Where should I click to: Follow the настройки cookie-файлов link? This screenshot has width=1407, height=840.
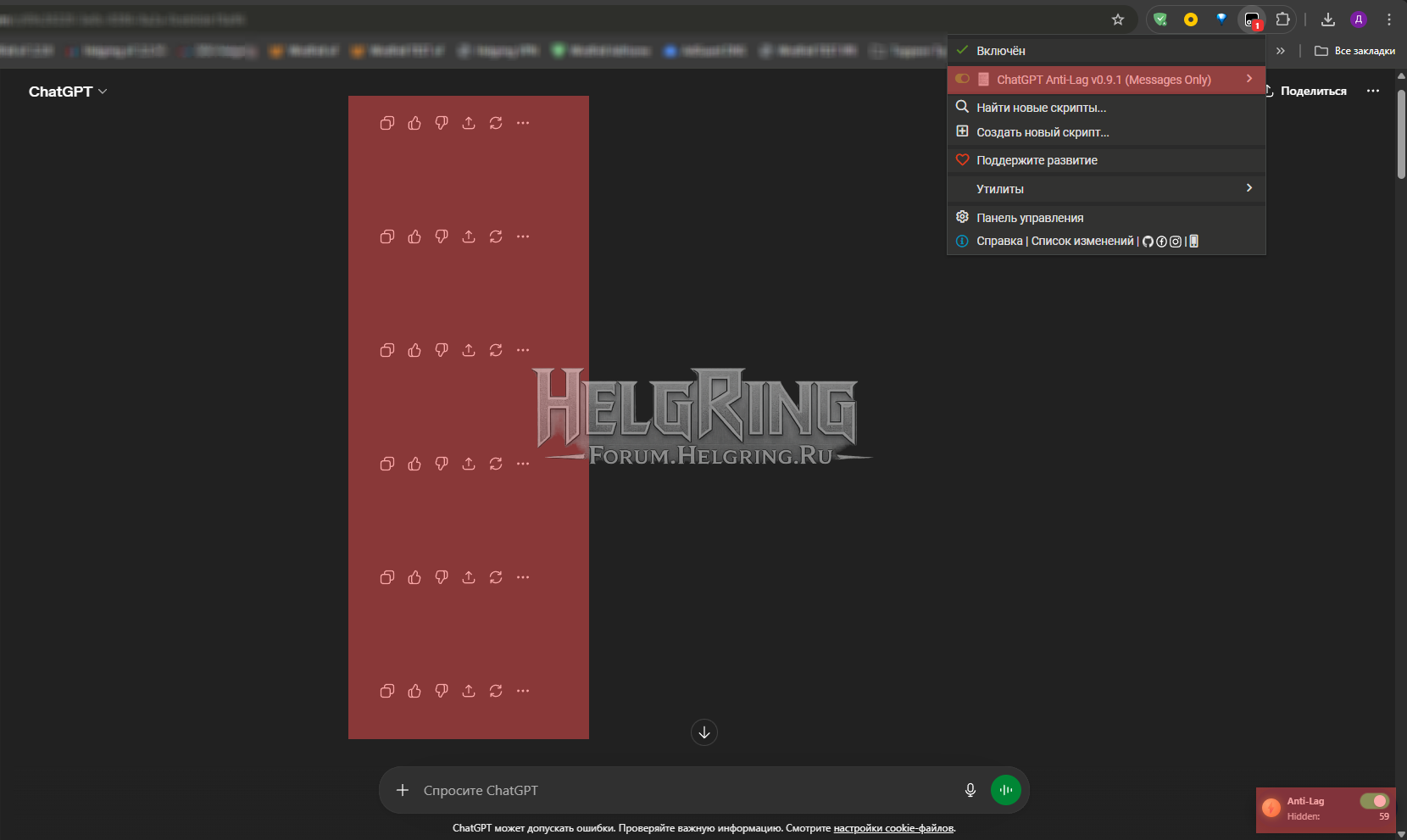[x=893, y=828]
